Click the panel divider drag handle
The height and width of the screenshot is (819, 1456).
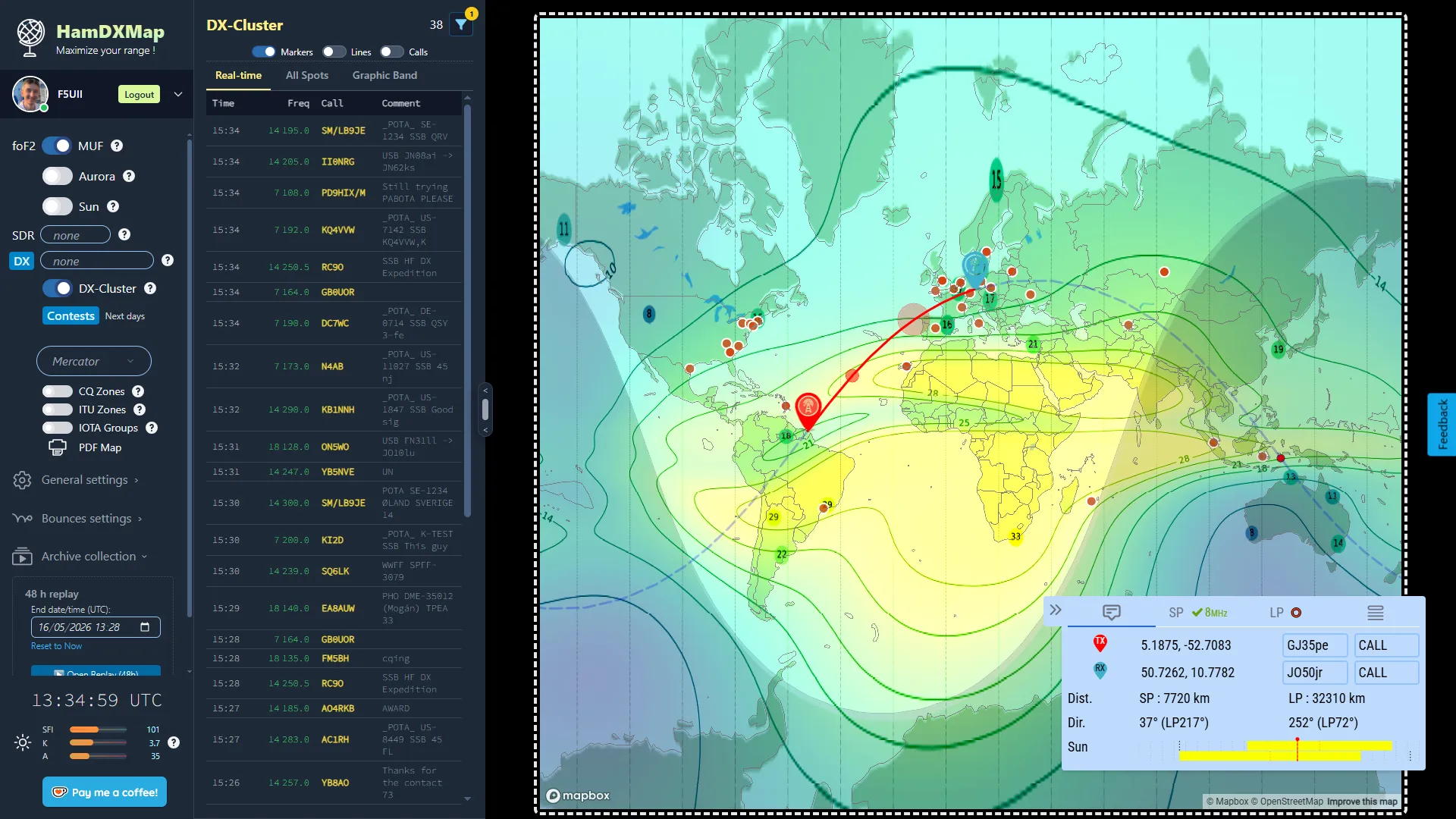coord(485,409)
